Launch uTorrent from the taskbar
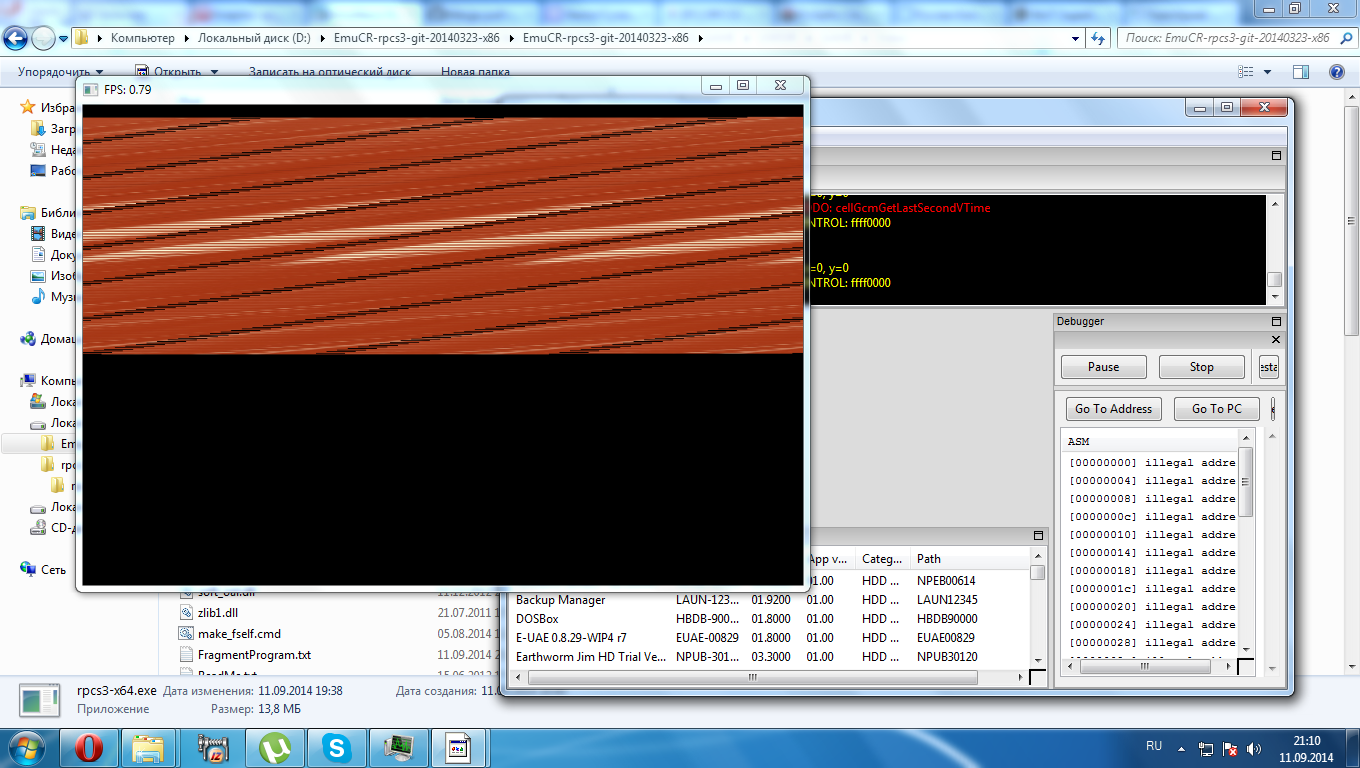The image size is (1360, 768). [x=275, y=747]
